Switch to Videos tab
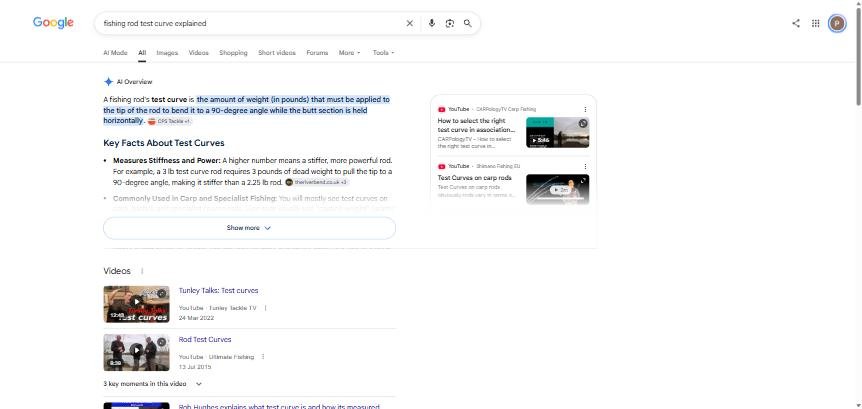This screenshot has height=409, width=862. (198, 53)
